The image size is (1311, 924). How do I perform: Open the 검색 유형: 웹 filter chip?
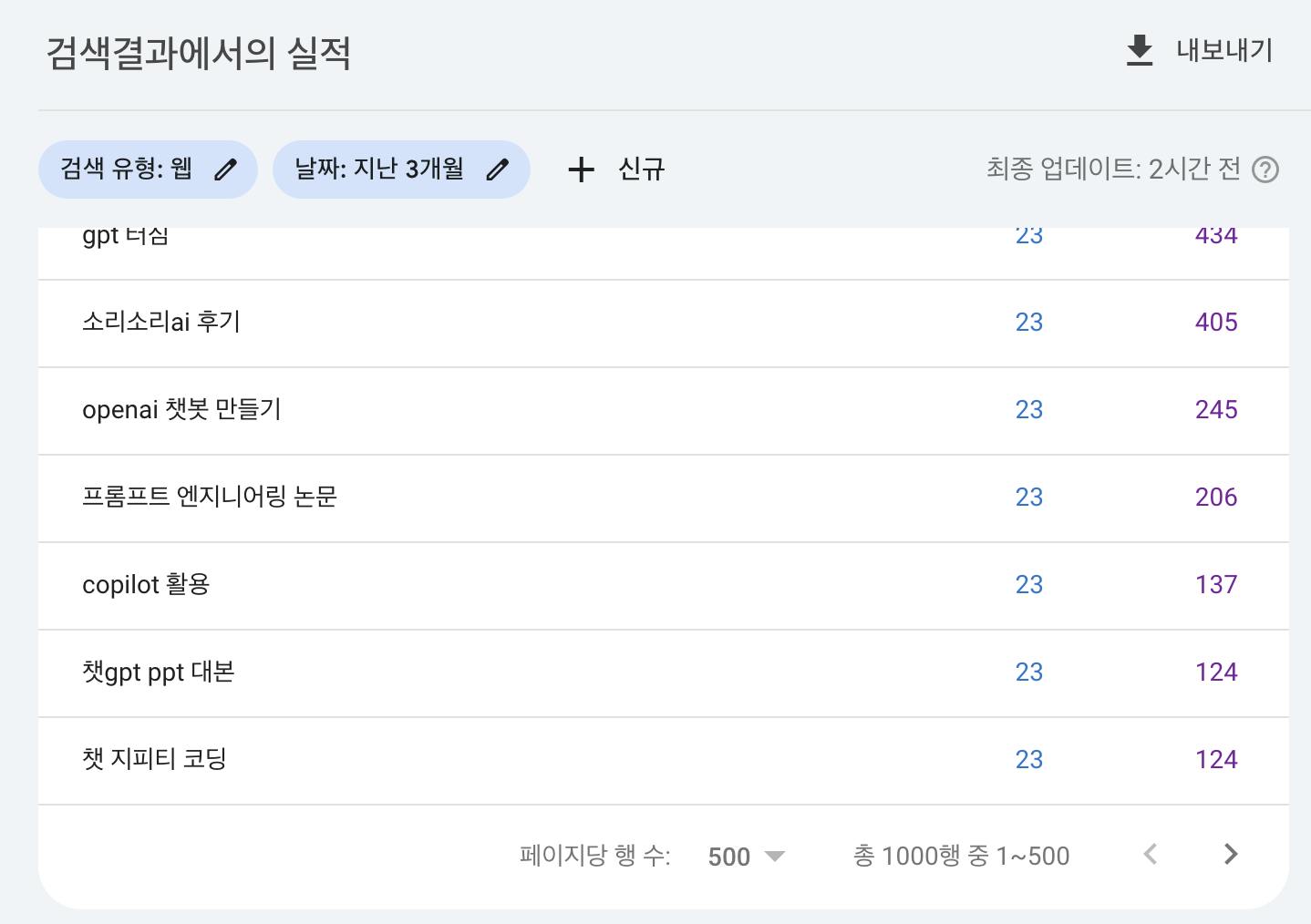click(127, 169)
